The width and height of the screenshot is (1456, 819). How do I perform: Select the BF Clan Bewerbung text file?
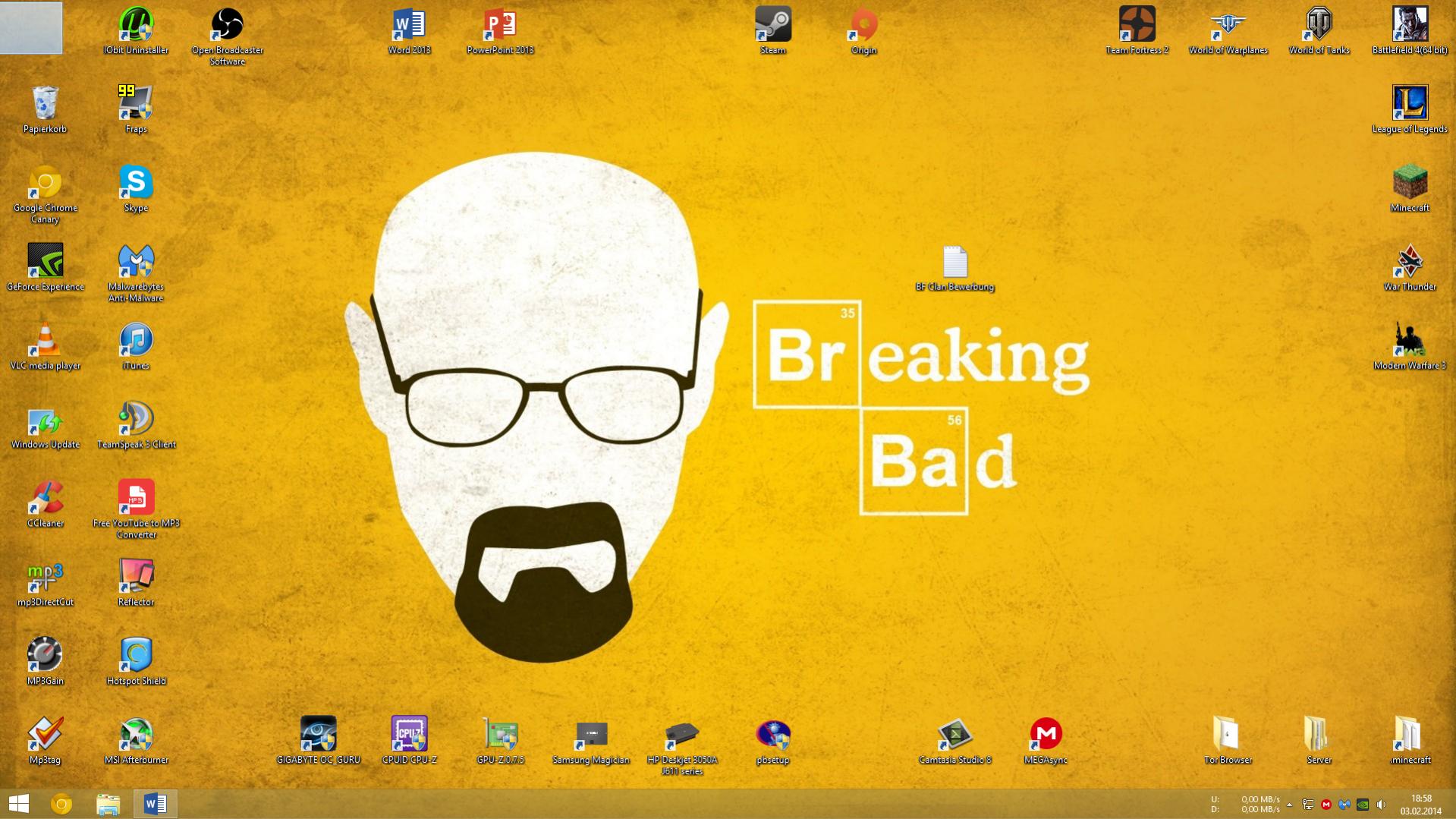coord(954,268)
